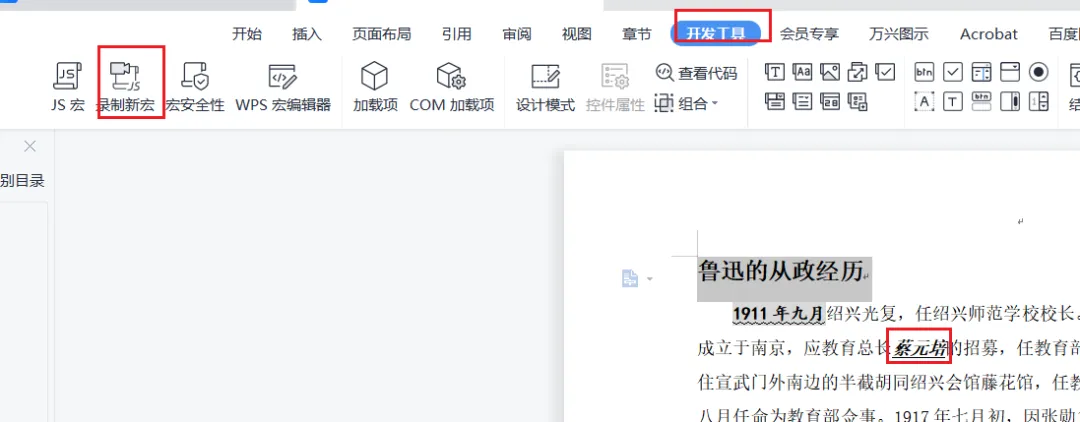Click the underlined name 蔡元培
Image resolution: width=1080 pixels, height=422 pixels.
(919, 350)
